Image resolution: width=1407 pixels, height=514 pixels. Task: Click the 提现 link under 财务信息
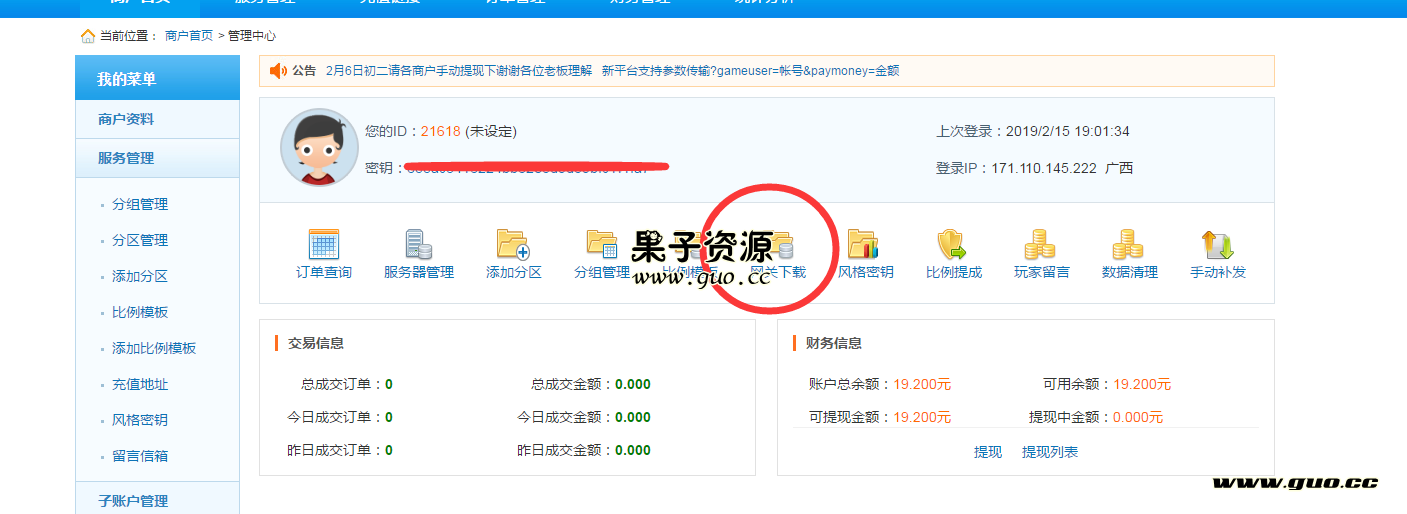[x=987, y=452]
